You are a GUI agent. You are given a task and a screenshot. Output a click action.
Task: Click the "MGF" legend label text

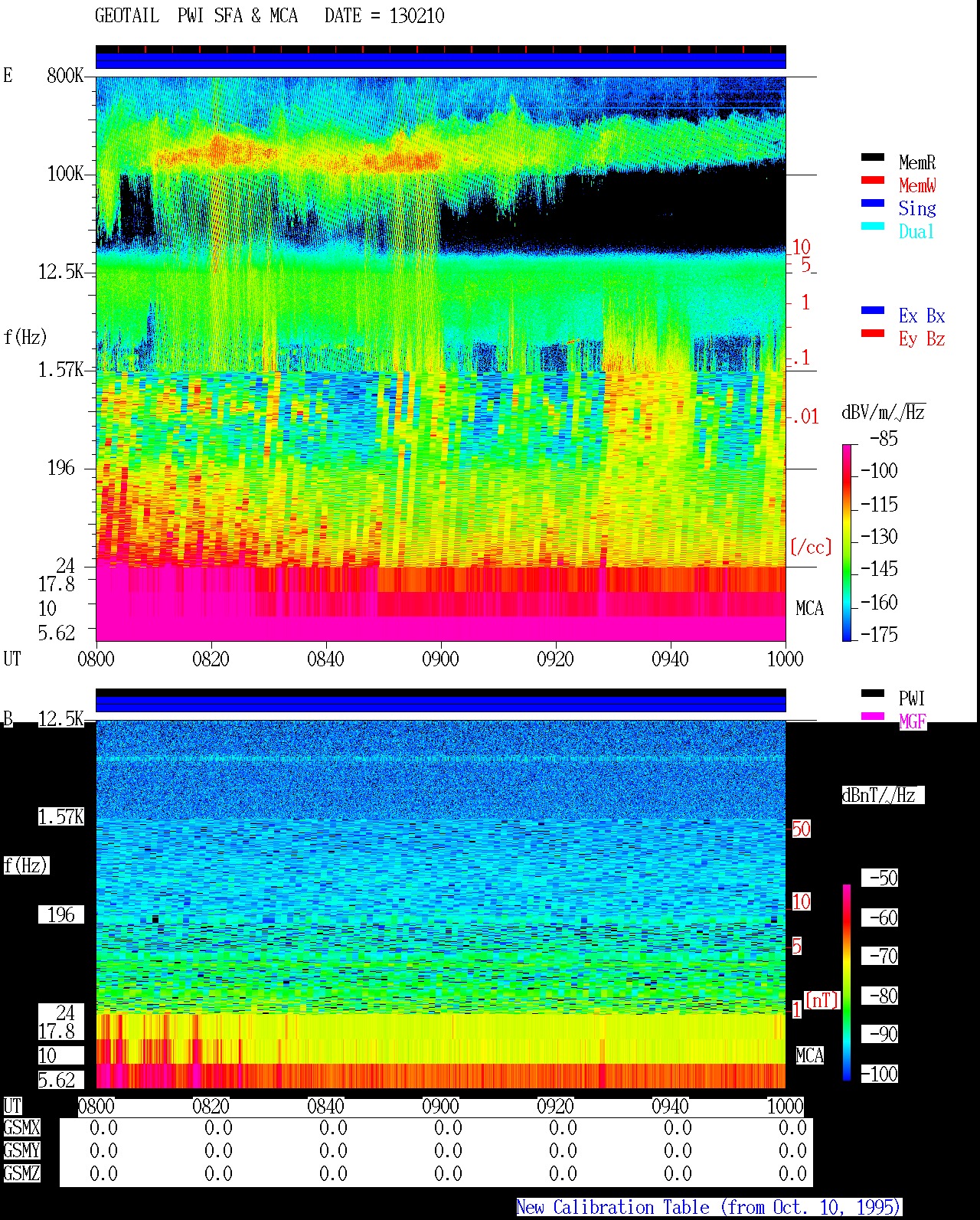tap(913, 721)
